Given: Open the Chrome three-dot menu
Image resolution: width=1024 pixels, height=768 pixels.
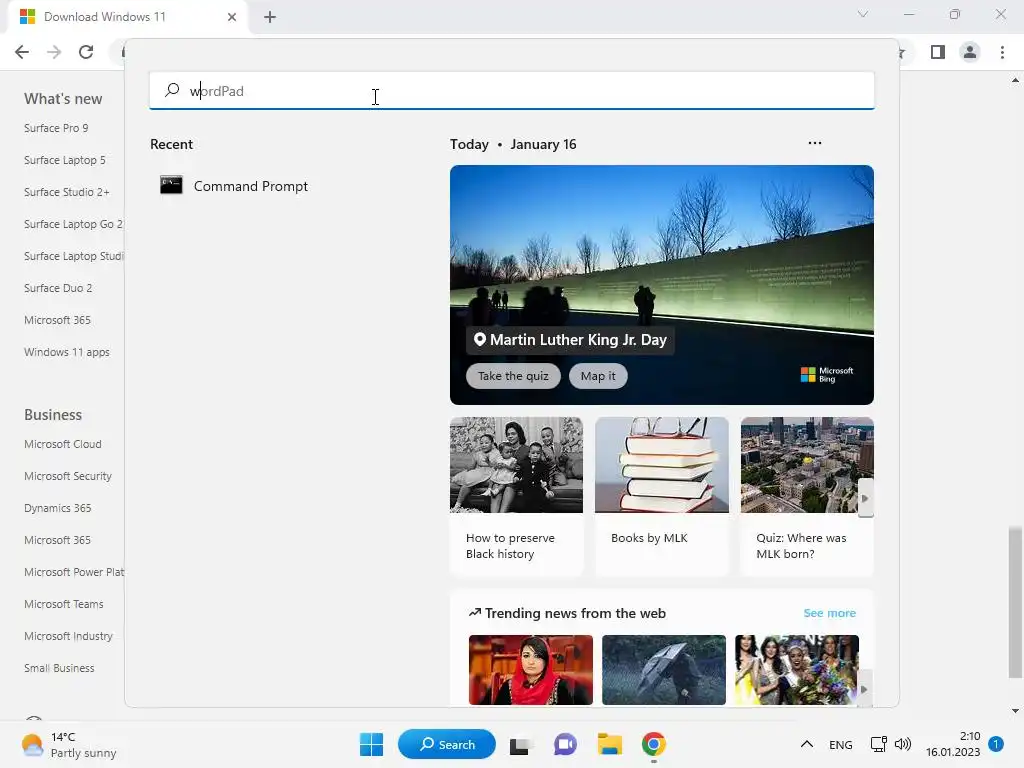Looking at the screenshot, I should pos(1002,52).
